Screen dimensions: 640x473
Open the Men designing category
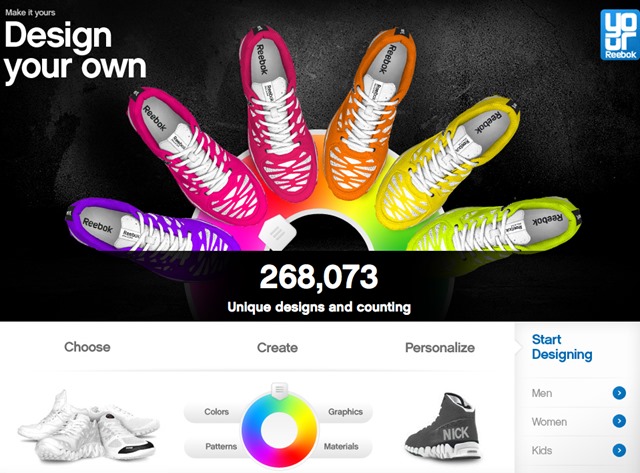point(578,393)
